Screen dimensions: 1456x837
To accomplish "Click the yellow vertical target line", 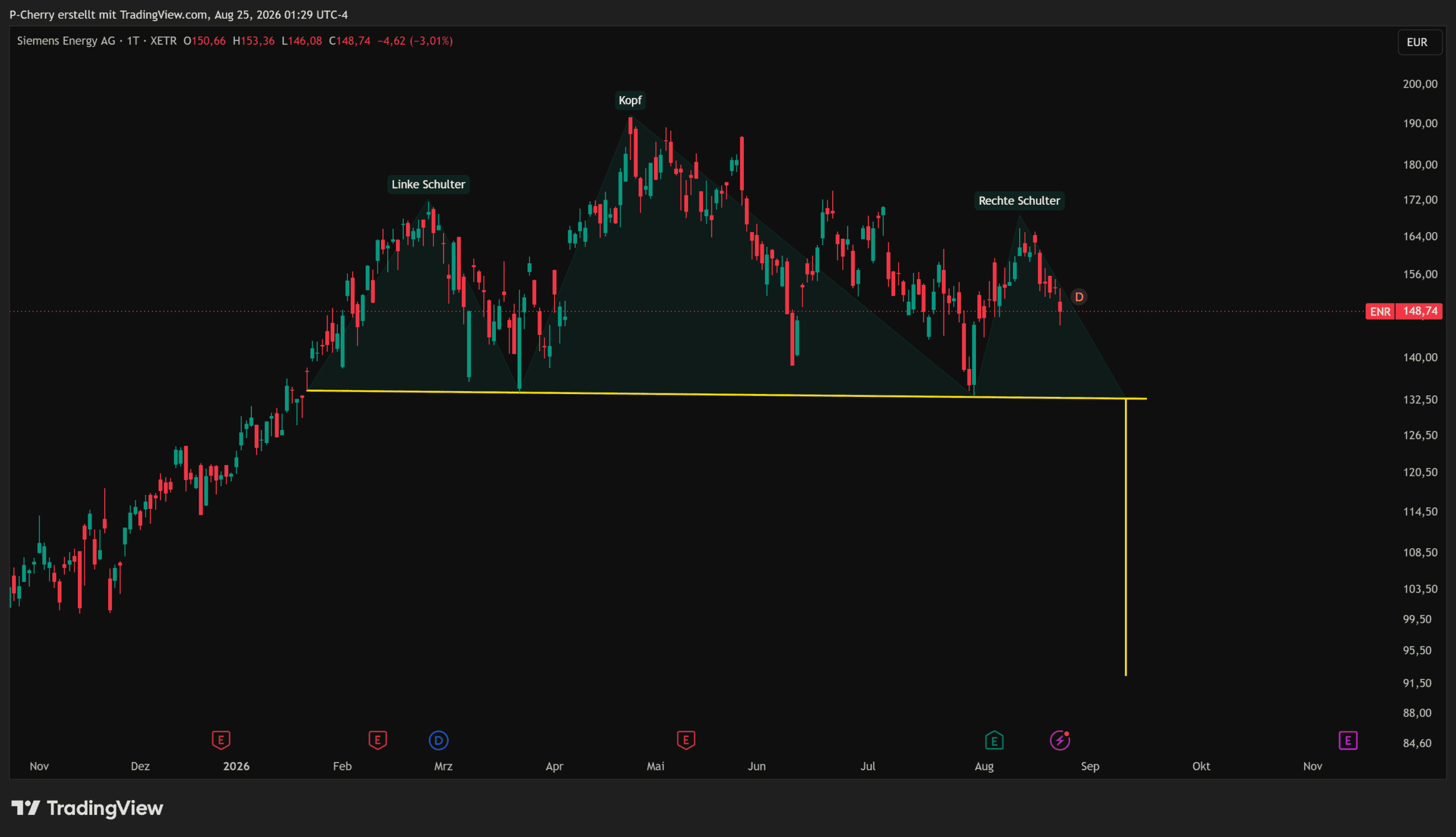I will coord(1126,537).
